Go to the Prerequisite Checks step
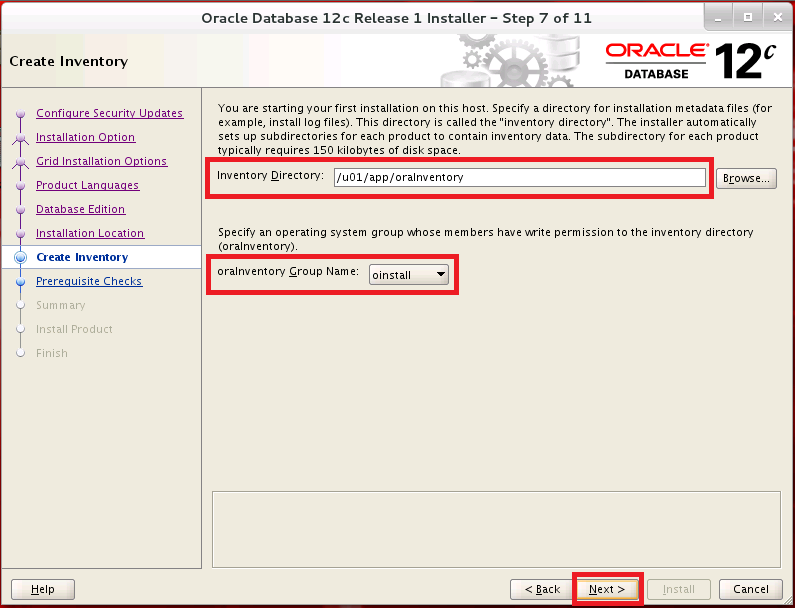Image resolution: width=796 pixels, height=608 pixels. 89,281
